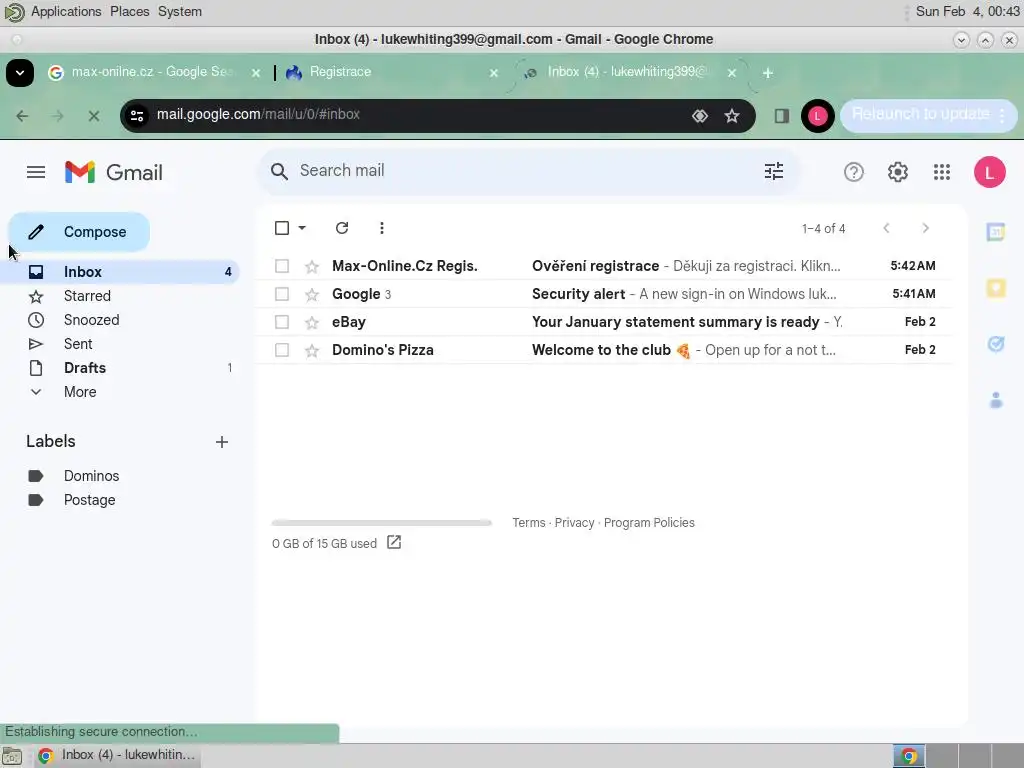Open the Program Policies link
Image resolution: width=1024 pixels, height=768 pixels.
(649, 522)
